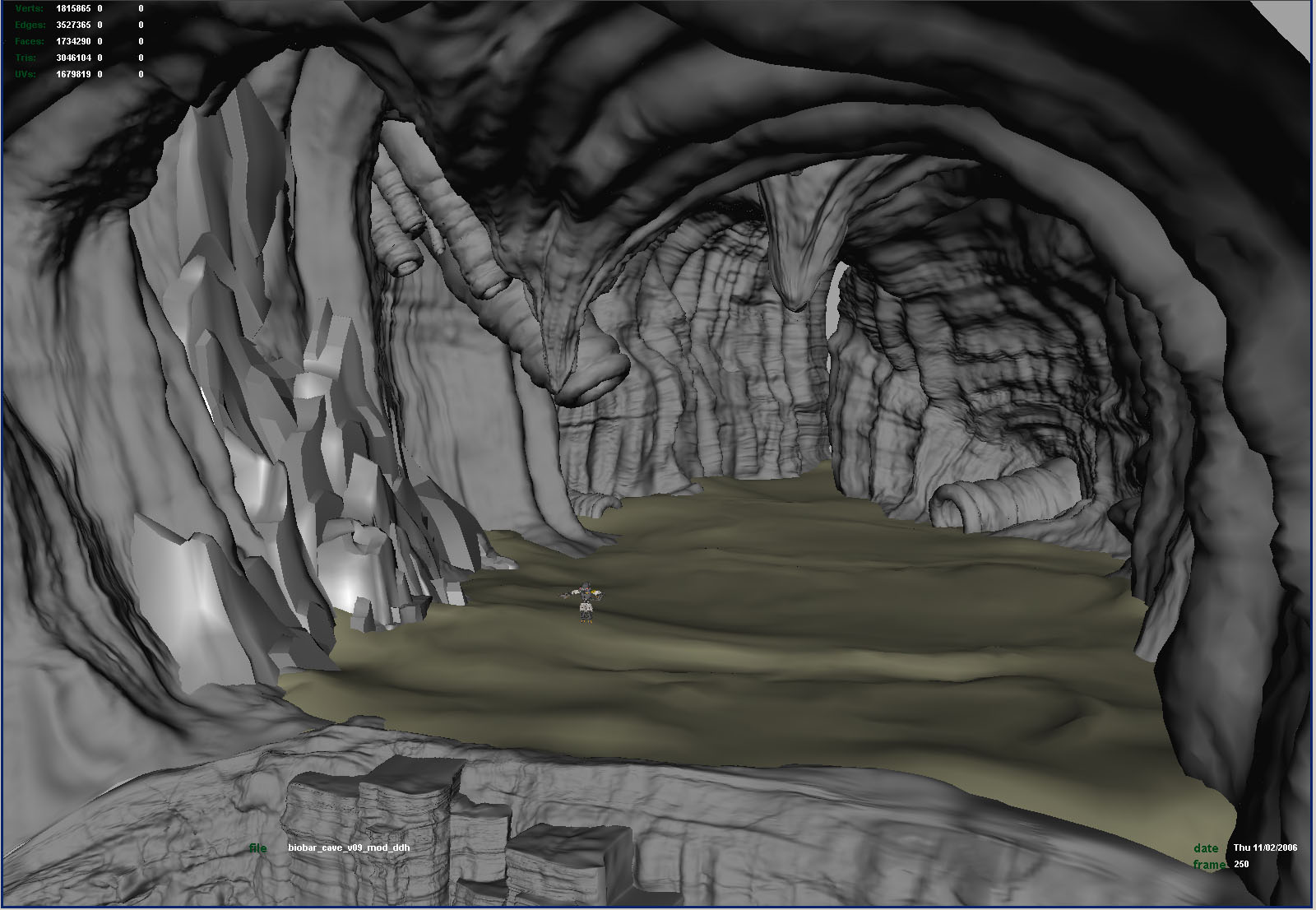The image size is (1316, 910).
Task: Click the file name biobar_cave_v09_mod_ddh text
Action: point(348,848)
